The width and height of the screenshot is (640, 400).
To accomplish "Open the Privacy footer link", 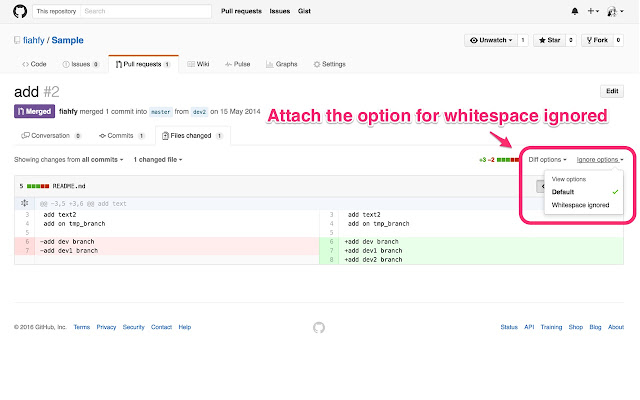I will (106, 327).
